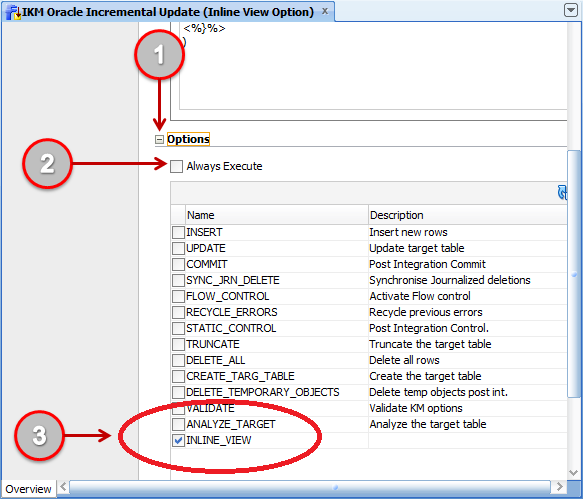Select the 'Truncate the target table' cell
The width and height of the screenshot is (583, 499).
[x=468, y=344]
